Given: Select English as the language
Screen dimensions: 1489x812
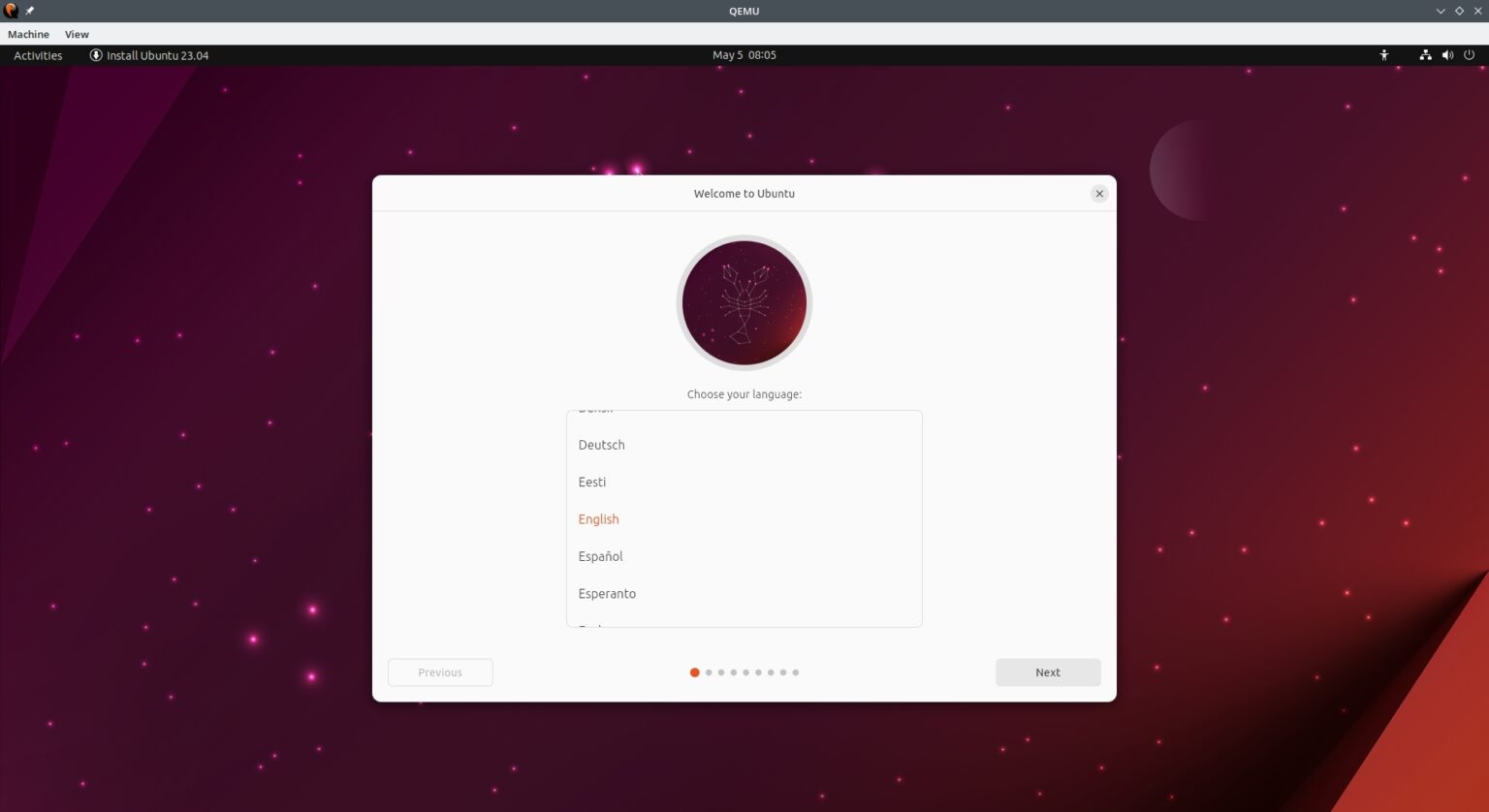Looking at the screenshot, I should pos(598,519).
